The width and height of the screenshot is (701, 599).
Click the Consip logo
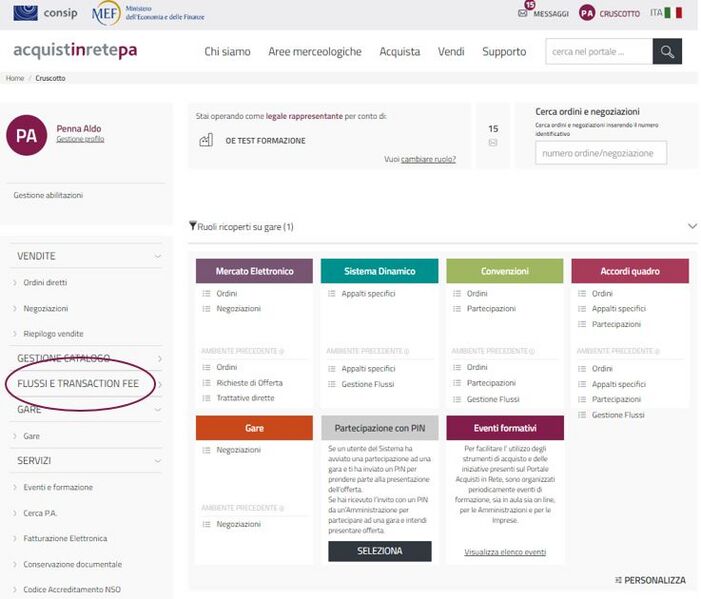pos(45,13)
